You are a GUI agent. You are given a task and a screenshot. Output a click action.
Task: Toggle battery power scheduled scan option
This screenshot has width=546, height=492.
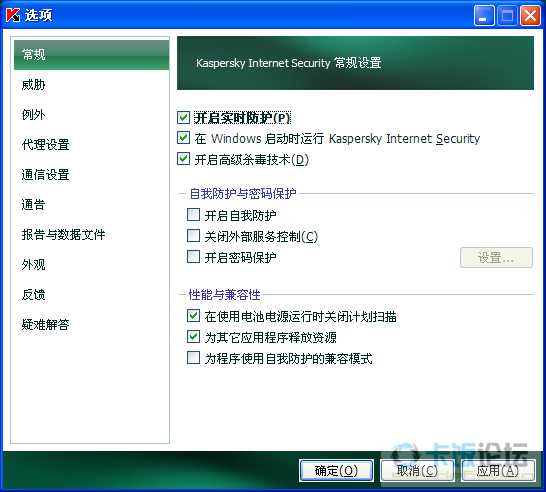[x=193, y=316]
